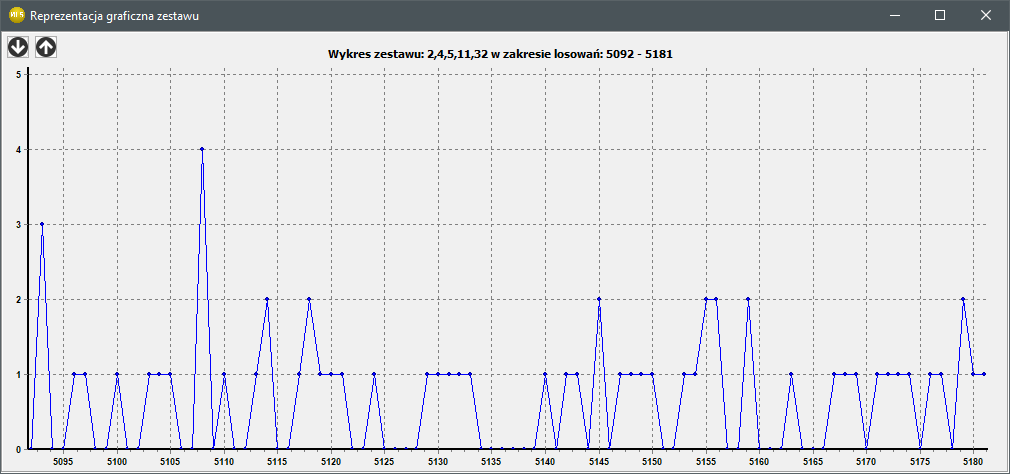This screenshot has width=1010, height=474.
Task: Select the value 1 point at draw 5124
Action: (374, 374)
